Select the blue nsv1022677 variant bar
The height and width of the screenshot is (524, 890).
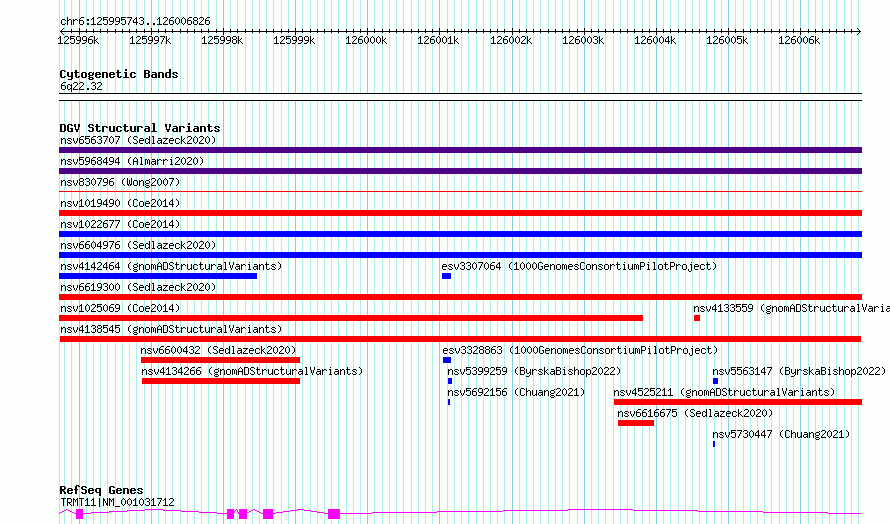(460, 234)
